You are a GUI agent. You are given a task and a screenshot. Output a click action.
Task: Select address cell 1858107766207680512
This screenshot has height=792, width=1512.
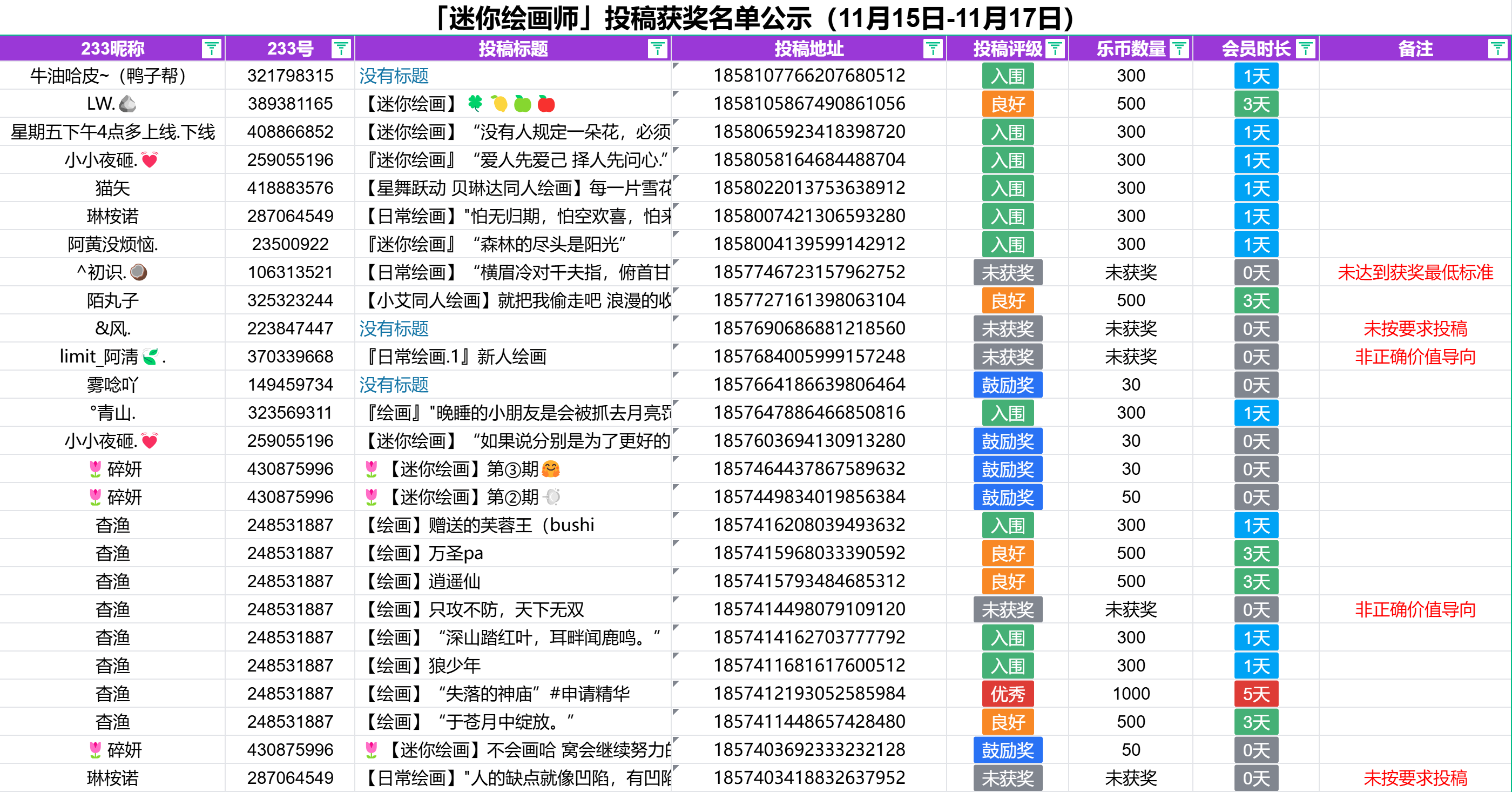809,76
